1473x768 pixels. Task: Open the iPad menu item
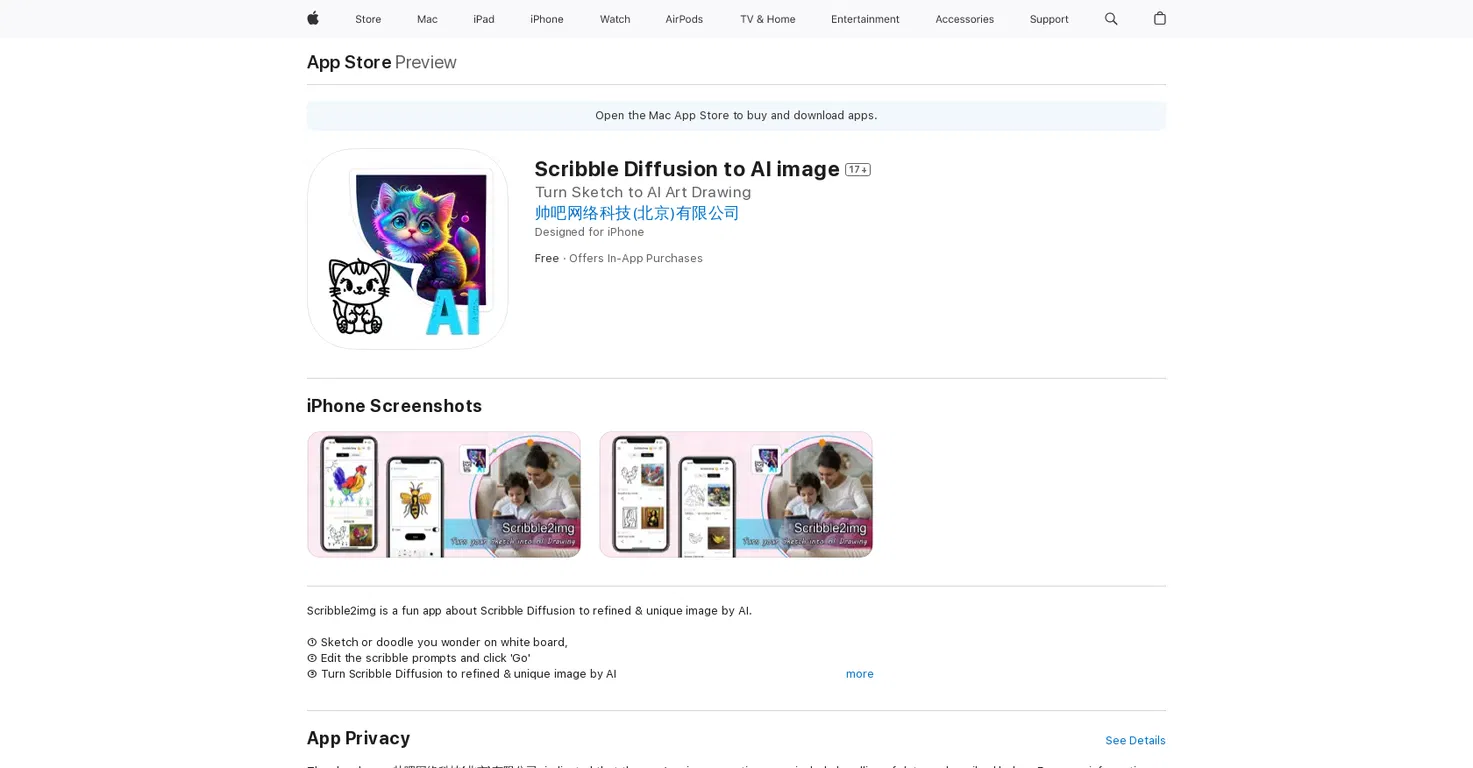(484, 19)
